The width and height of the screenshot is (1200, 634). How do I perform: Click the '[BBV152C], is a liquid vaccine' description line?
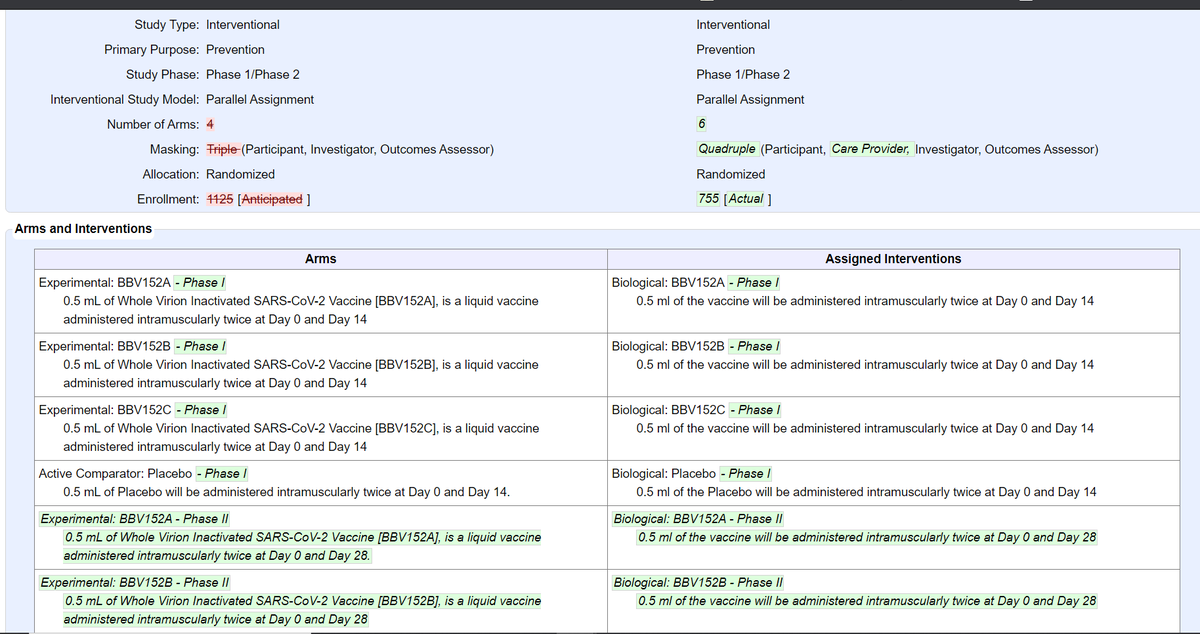pos(300,428)
